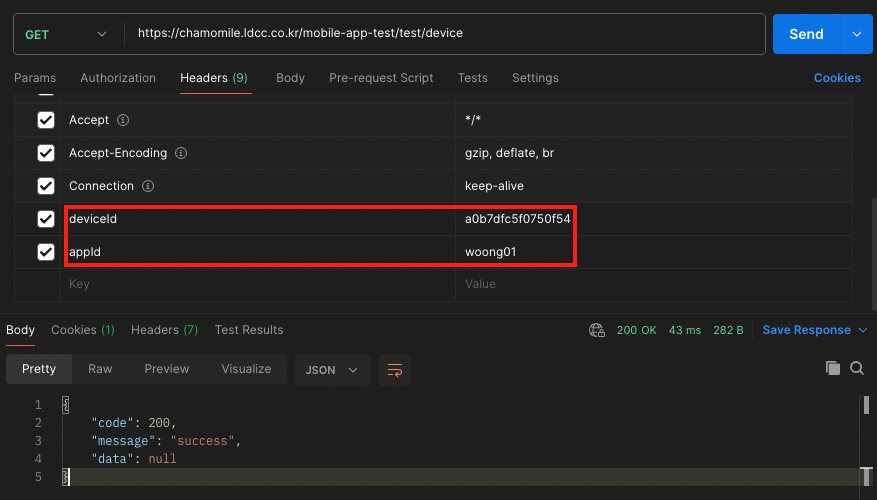Copy the response body using copy icon
This screenshot has height=500, width=877.
click(833, 368)
